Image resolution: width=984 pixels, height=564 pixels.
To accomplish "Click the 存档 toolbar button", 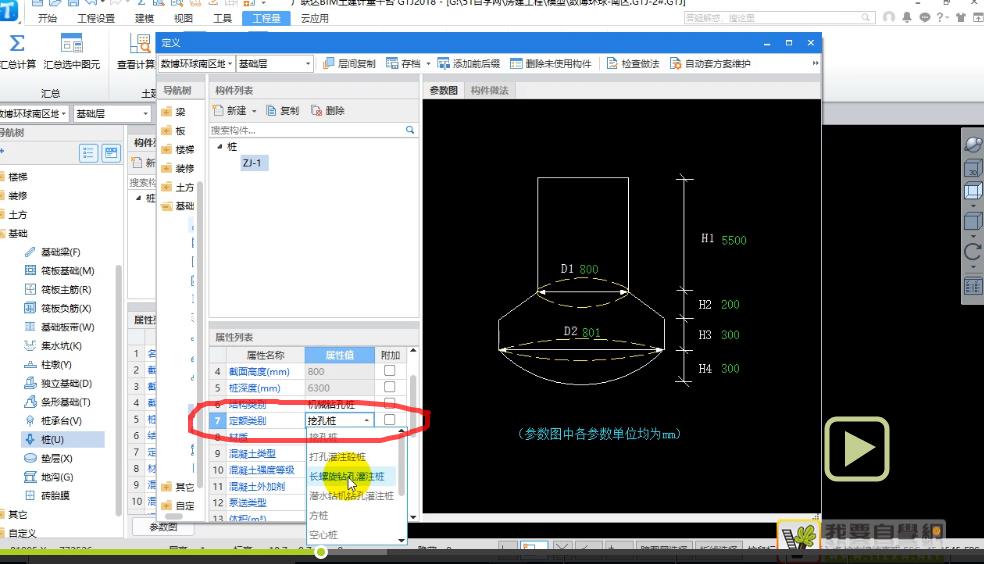I will click(x=404, y=63).
